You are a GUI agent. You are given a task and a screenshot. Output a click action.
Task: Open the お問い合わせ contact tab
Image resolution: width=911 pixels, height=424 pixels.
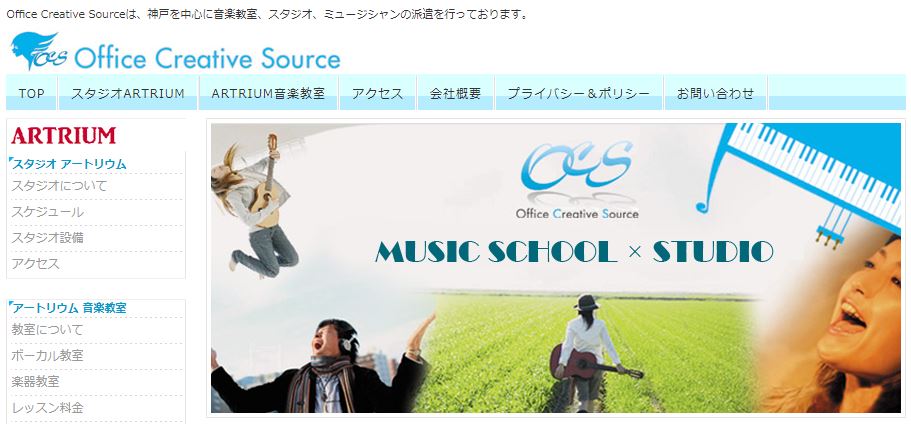[x=716, y=93]
